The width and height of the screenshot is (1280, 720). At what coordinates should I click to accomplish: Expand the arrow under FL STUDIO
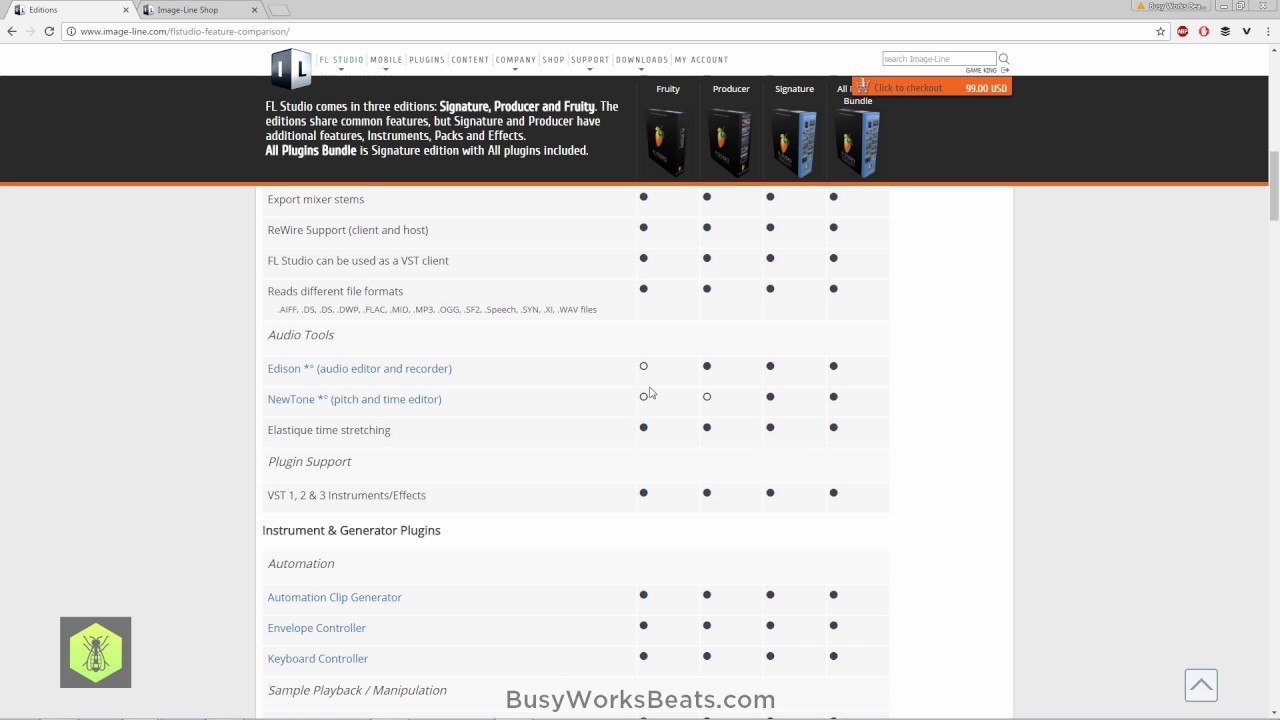pos(341,70)
